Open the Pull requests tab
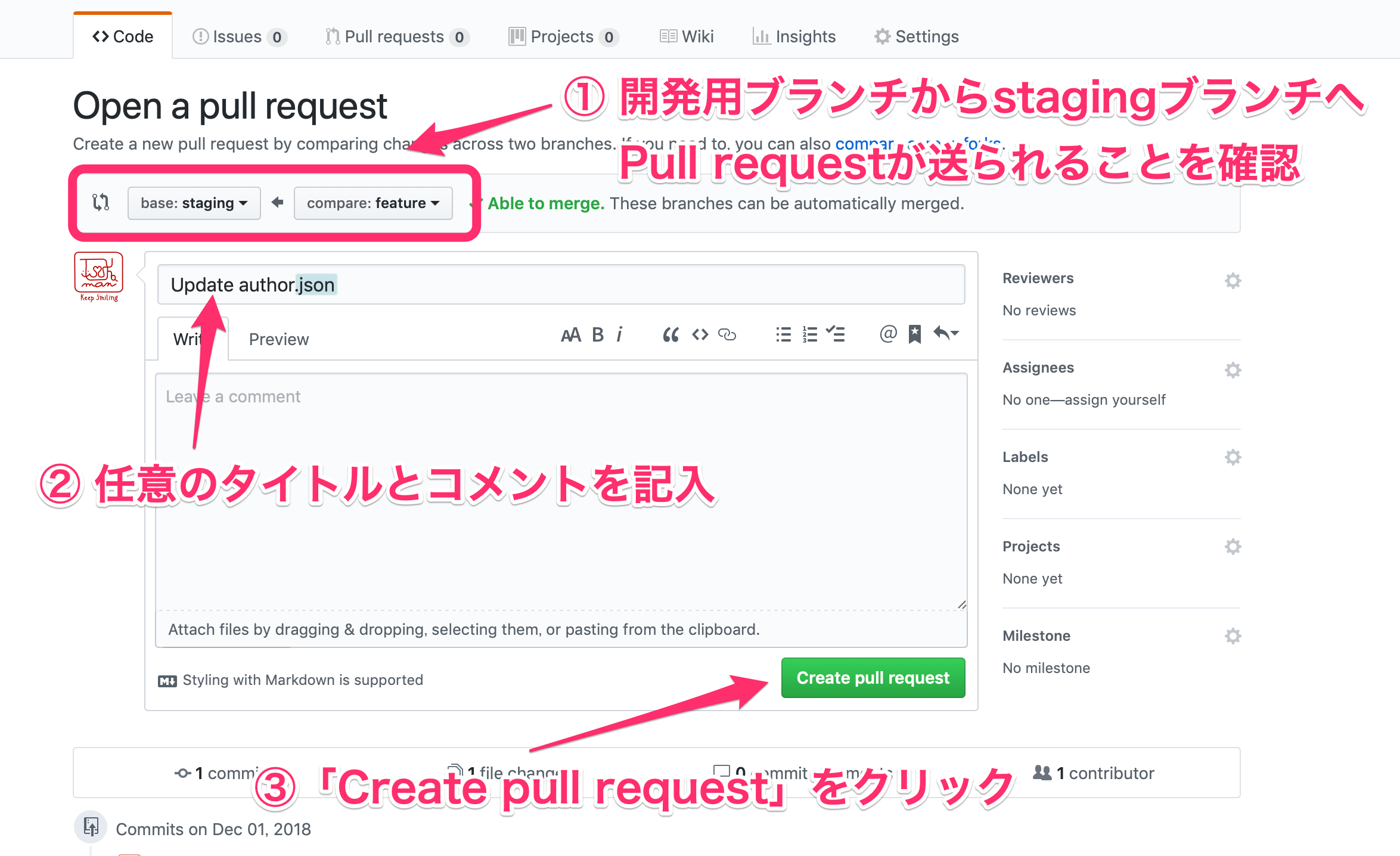This screenshot has height=856, width=1400. [395, 36]
